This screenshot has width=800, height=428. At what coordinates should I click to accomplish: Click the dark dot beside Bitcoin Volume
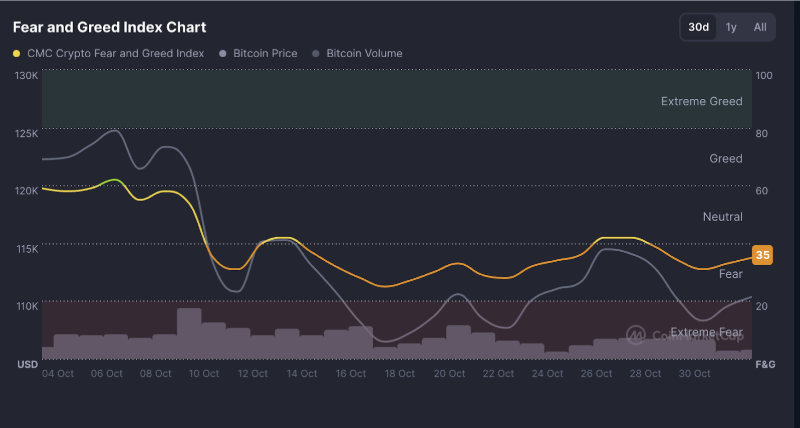pos(317,53)
